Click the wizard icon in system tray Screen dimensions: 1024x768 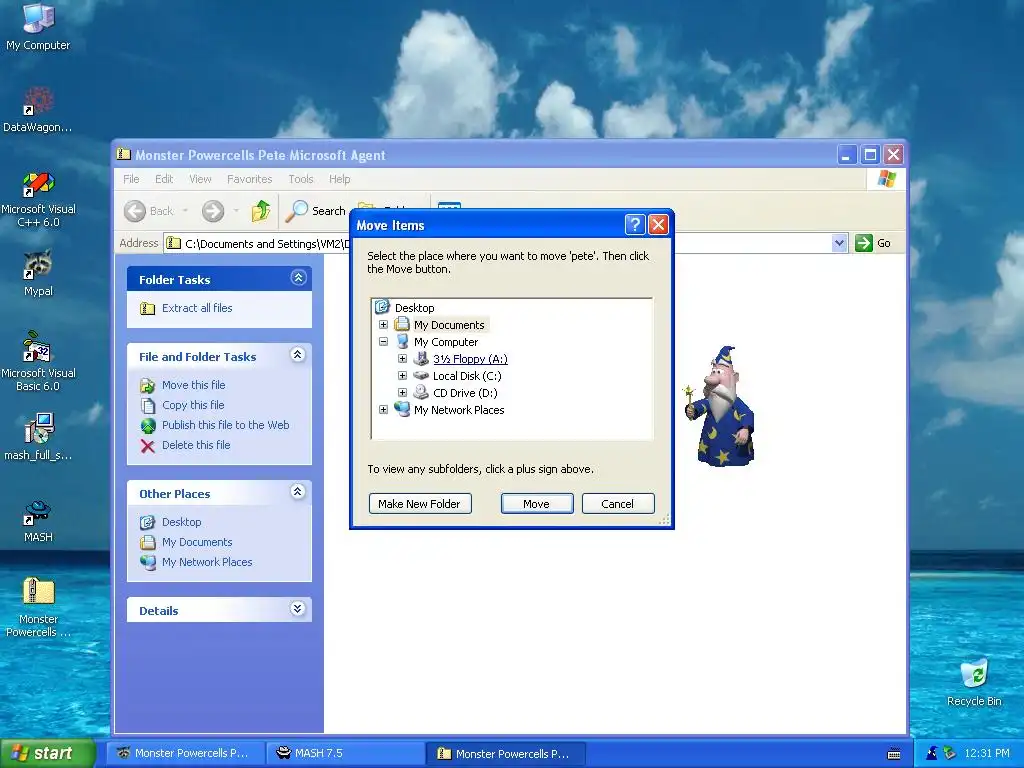(931, 753)
